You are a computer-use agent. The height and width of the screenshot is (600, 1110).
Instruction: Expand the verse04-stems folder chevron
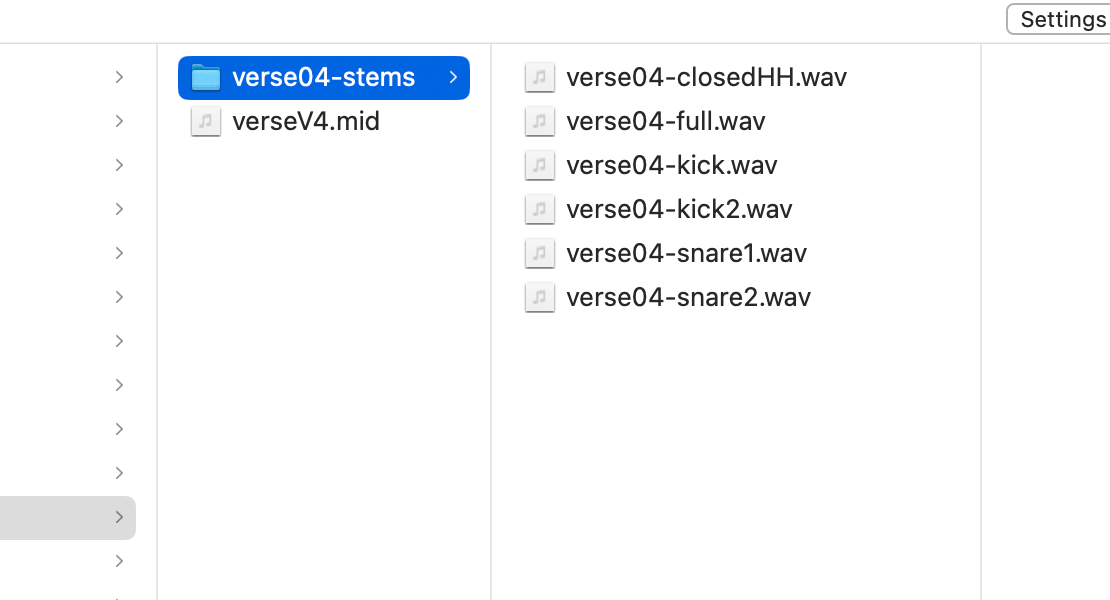point(453,77)
